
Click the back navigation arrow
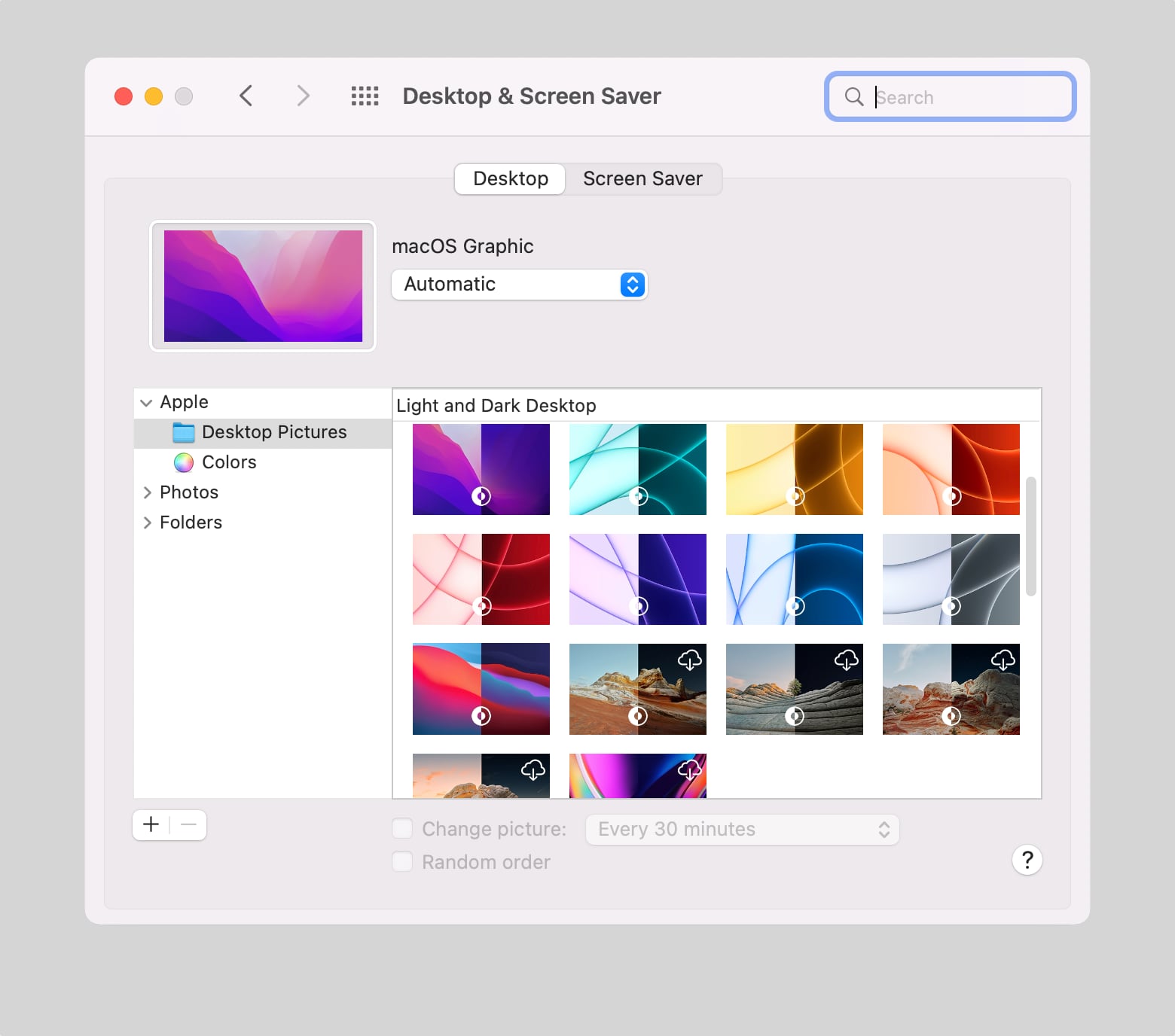pyautogui.click(x=246, y=96)
